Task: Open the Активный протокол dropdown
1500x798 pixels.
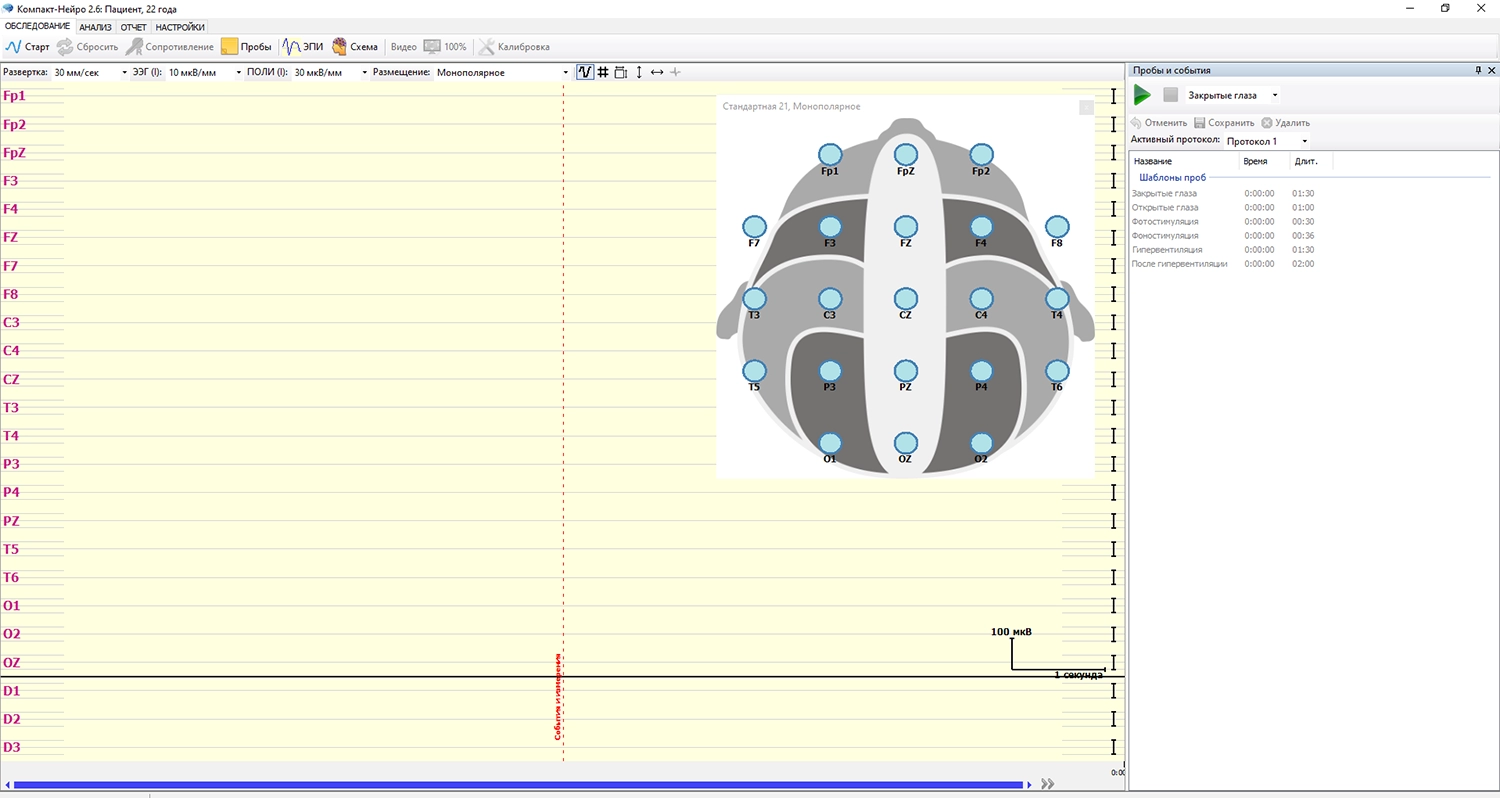Action: point(1304,142)
